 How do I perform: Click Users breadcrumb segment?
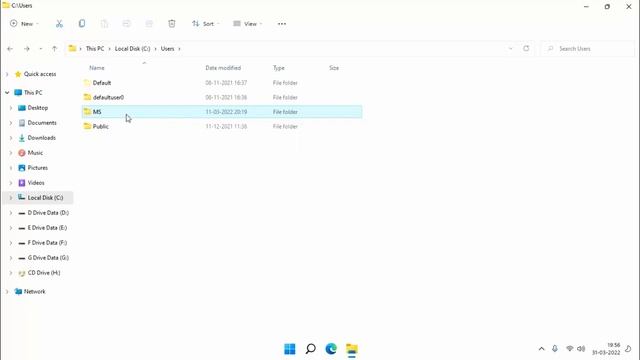coord(167,49)
